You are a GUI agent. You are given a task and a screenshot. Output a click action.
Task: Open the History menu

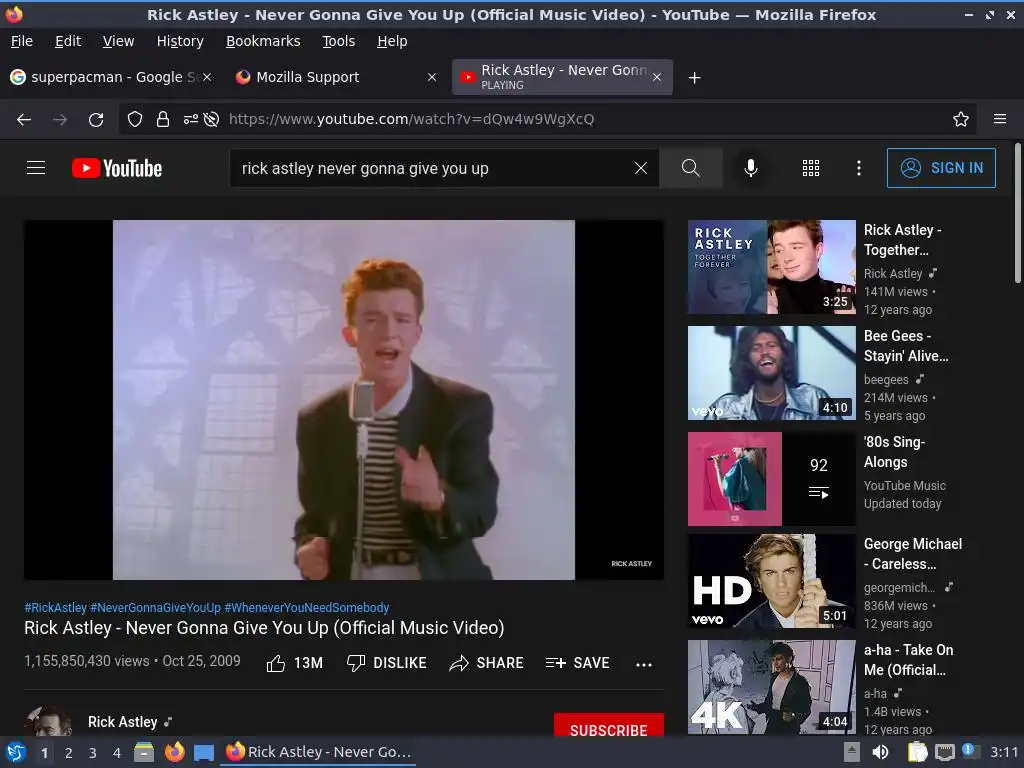[x=180, y=41]
